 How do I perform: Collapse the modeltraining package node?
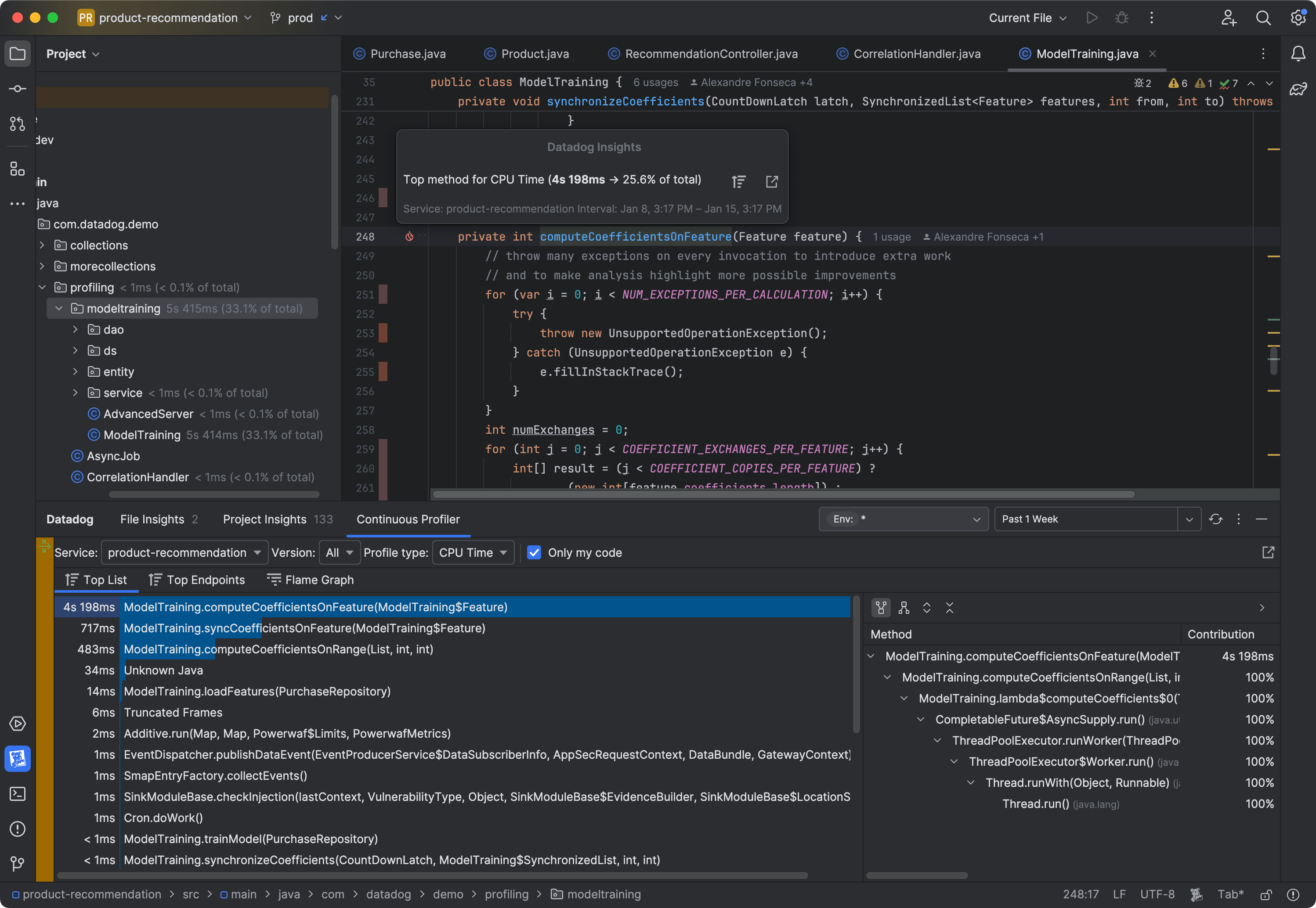click(x=59, y=308)
